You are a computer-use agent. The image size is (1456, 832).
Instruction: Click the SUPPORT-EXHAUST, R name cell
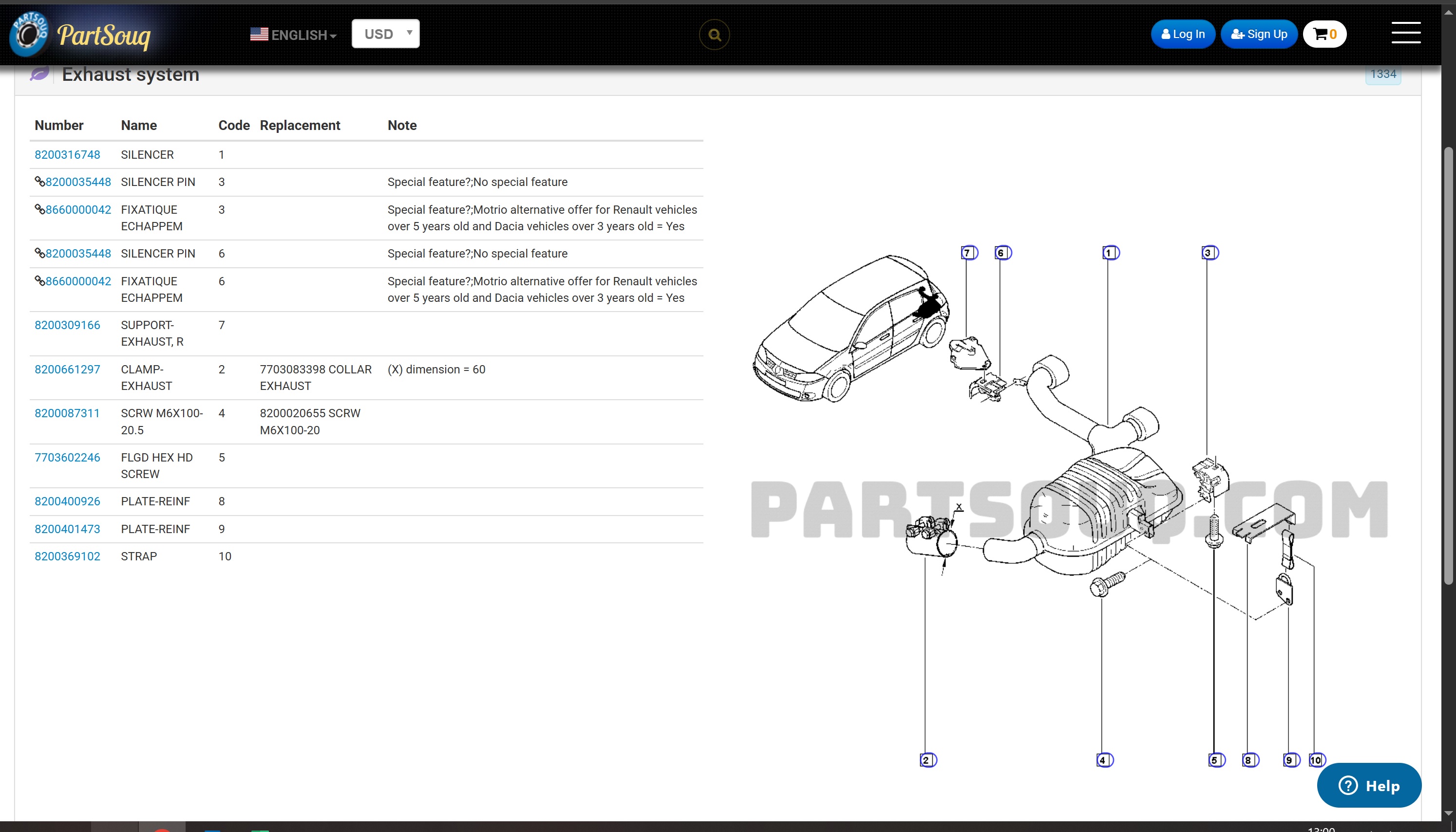pos(152,333)
